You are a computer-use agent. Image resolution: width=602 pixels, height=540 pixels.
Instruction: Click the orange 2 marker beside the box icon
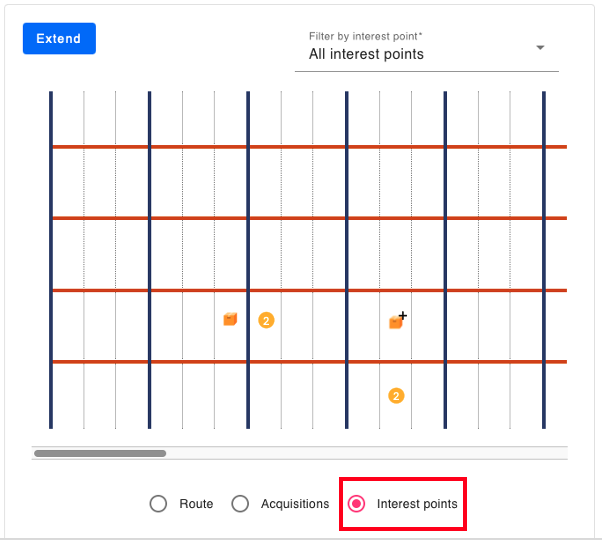point(266,320)
